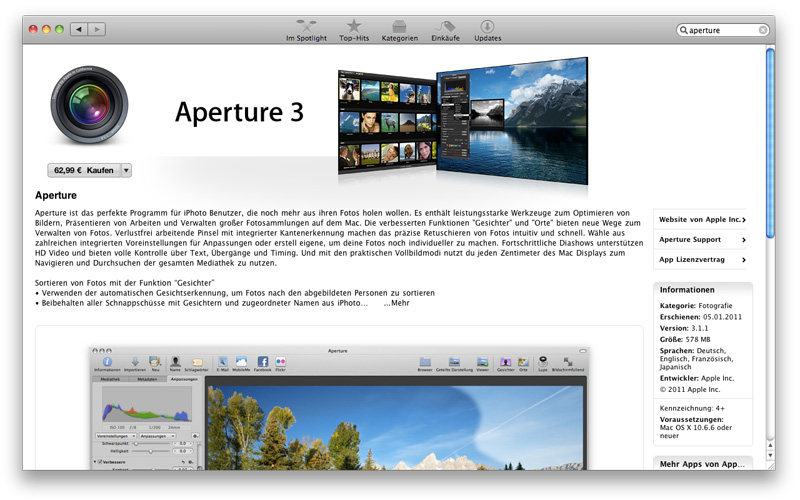Screen dimensions: 800x500
Task: Click the E-Mail icon in the preview screenshot
Action: pos(223,364)
